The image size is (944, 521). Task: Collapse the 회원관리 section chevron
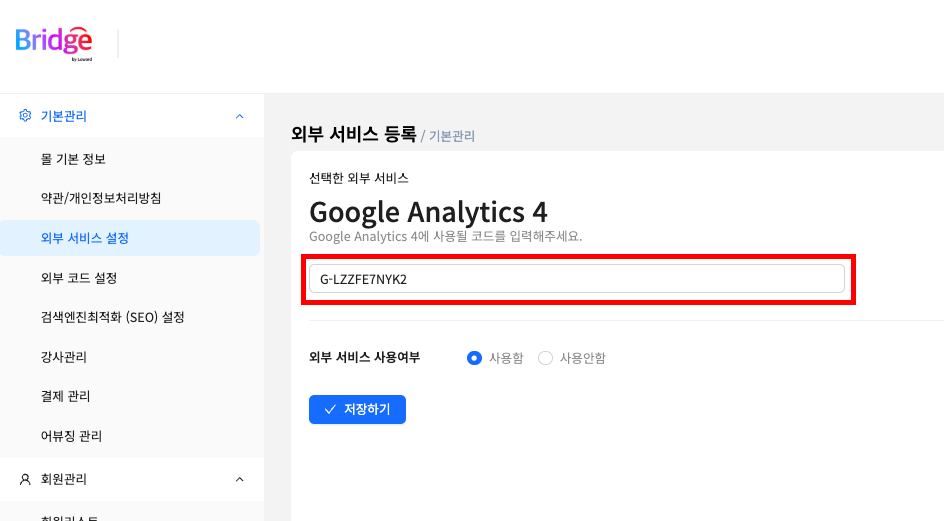239,479
